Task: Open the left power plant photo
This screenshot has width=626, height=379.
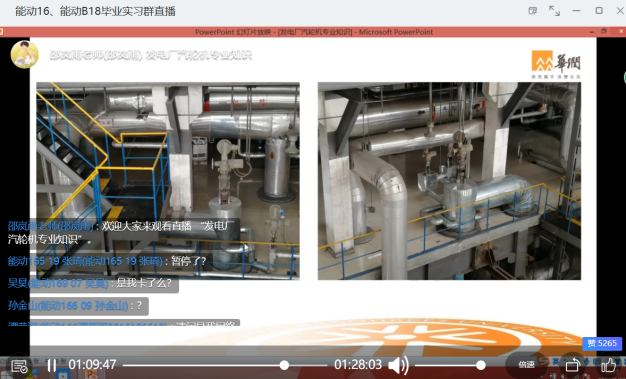Action: click(x=168, y=181)
